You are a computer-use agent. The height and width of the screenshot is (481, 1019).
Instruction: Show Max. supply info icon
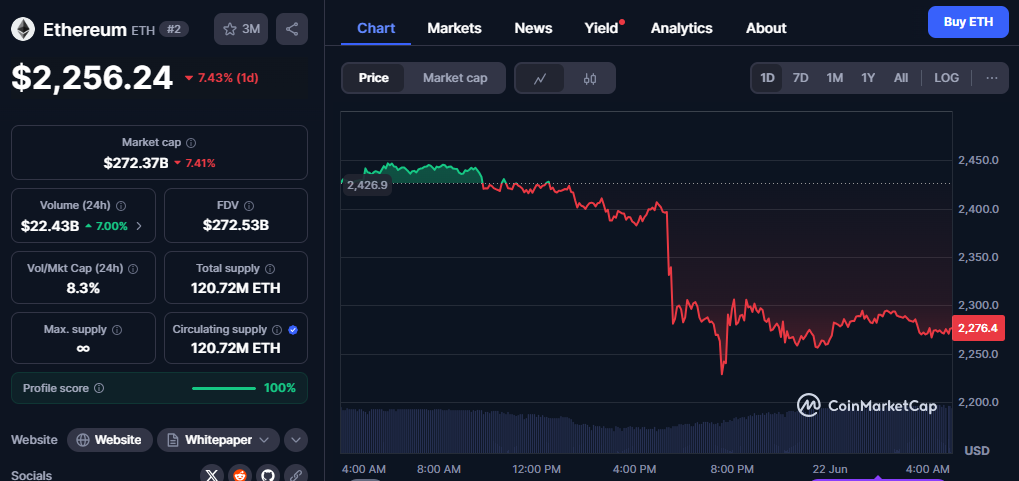point(117,330)
